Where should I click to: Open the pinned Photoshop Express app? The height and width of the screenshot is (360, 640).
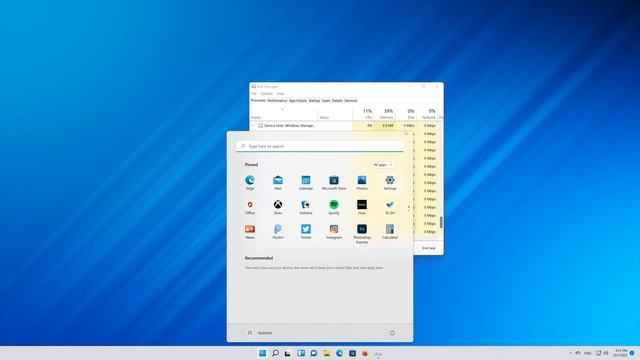[362, 233]
